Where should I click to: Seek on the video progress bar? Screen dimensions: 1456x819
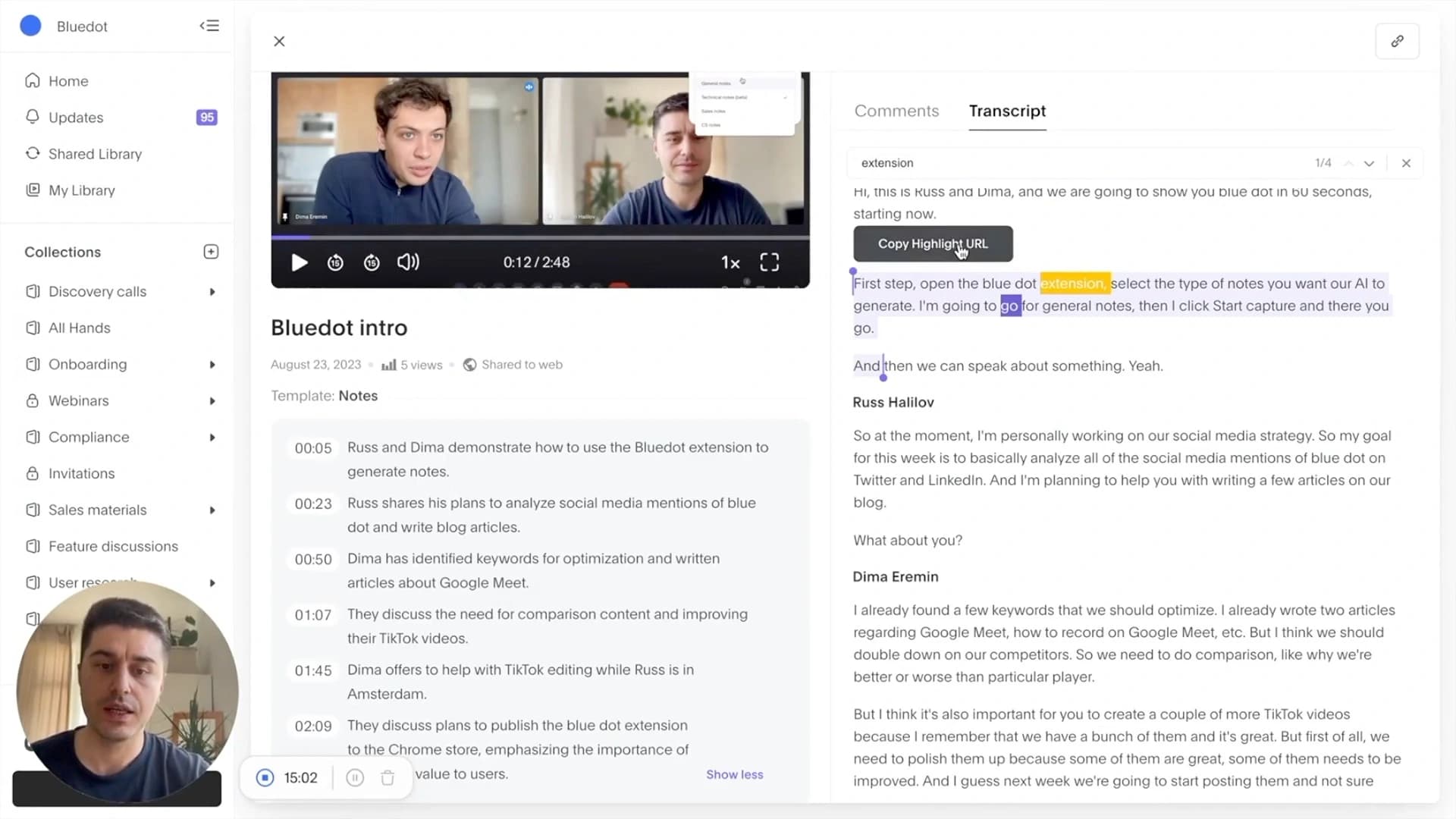[540, 237]
